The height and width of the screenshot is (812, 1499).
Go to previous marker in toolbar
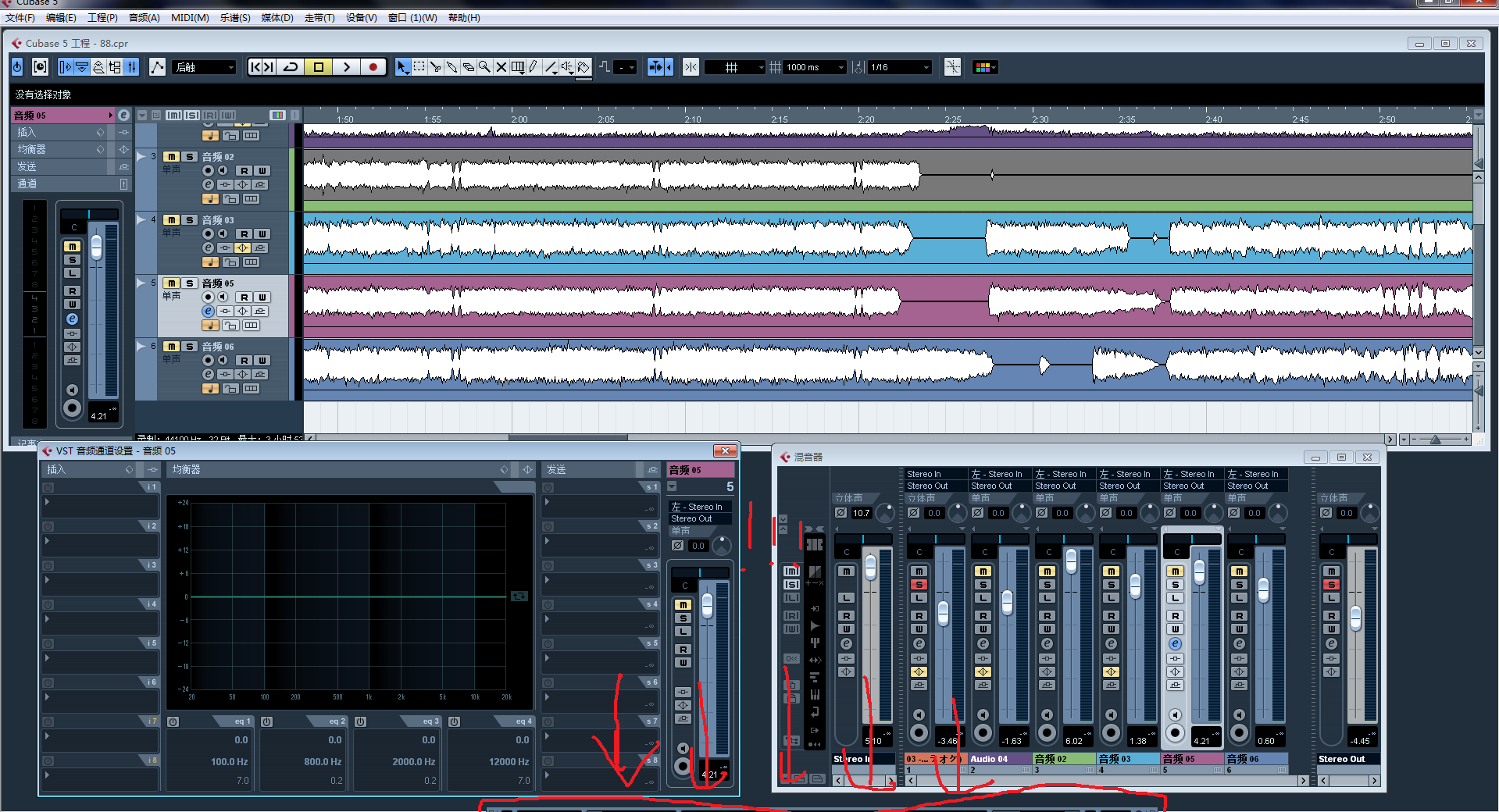point(255,67)
